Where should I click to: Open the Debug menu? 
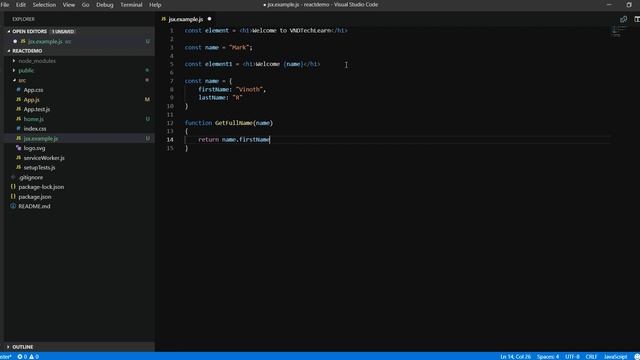pos(104,5)
